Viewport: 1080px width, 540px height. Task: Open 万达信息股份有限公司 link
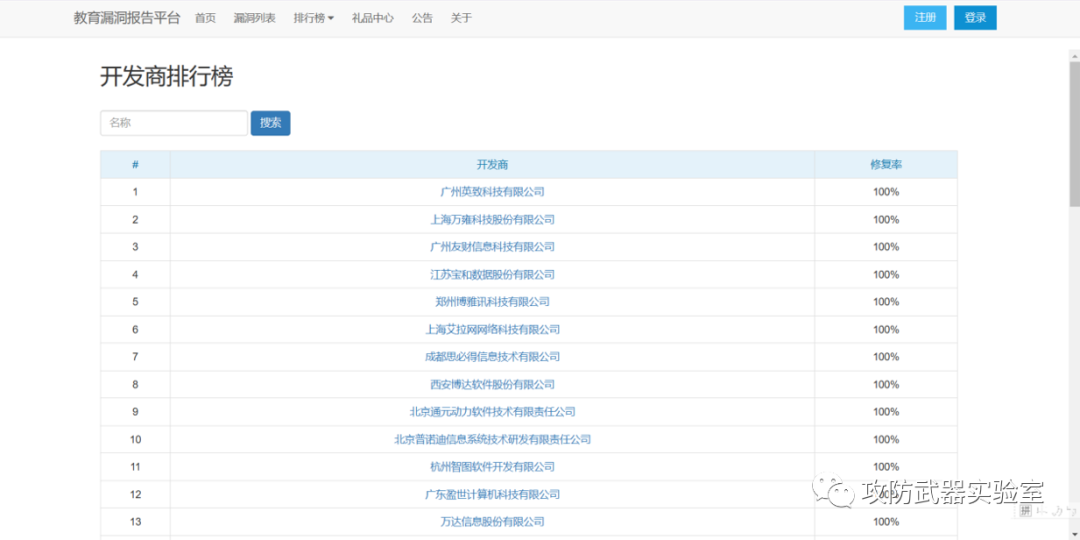click(x=492, y=521)
